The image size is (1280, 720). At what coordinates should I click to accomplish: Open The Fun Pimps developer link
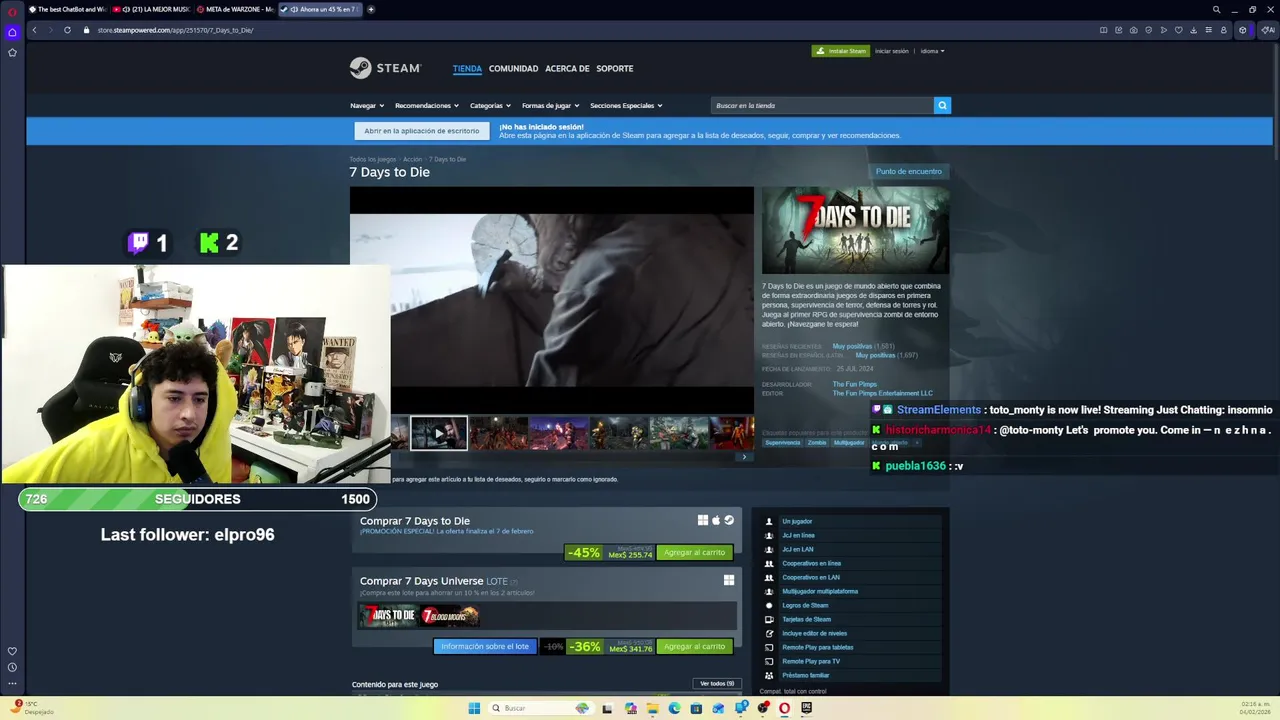(x=855, y=384)
